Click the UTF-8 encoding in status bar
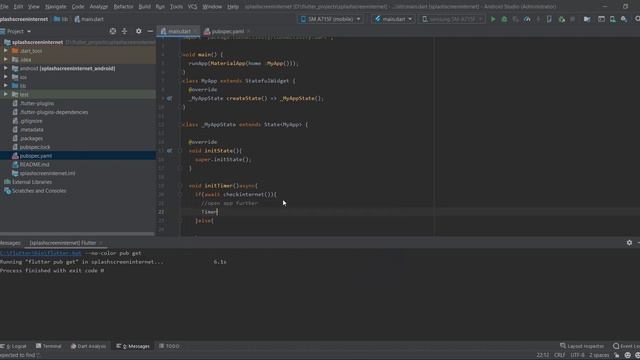Viewport: 640px width, 360px height. point(578,355)
